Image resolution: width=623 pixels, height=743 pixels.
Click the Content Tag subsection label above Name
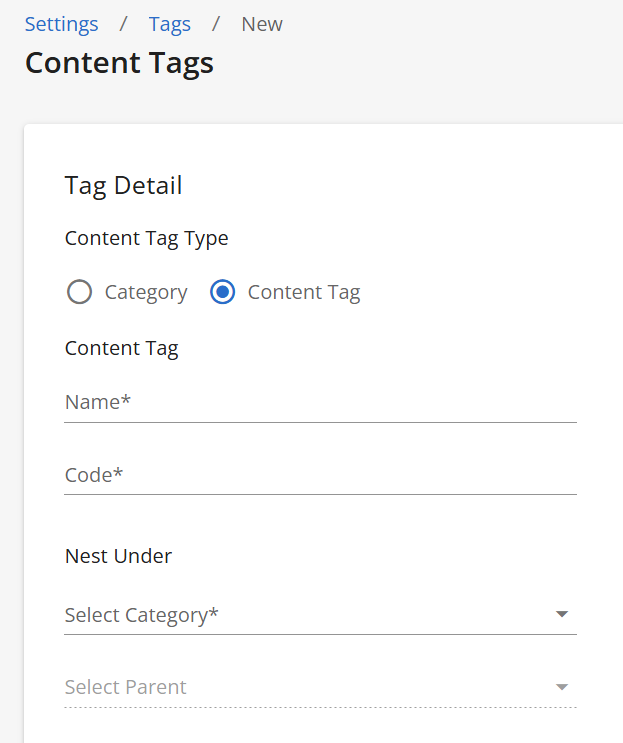tap(122, 349)
